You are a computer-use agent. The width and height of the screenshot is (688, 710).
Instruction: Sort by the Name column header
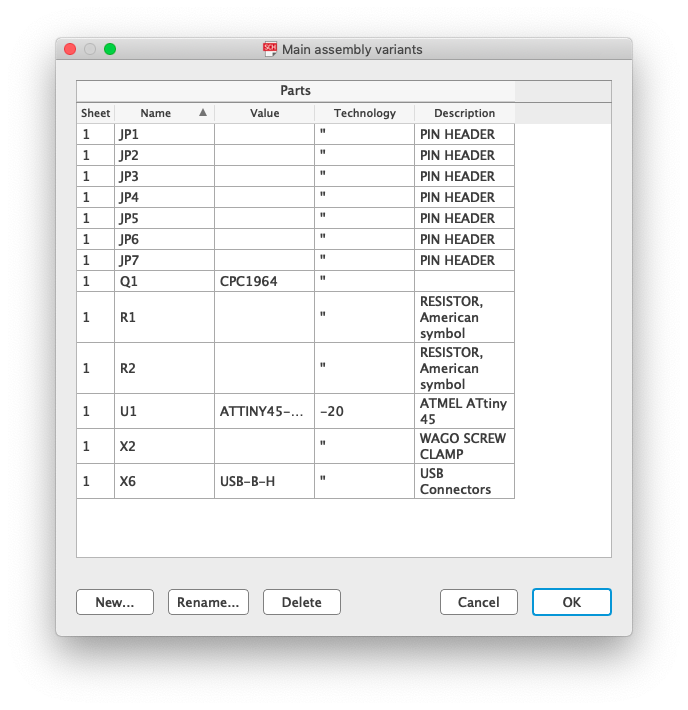[164, 113]
